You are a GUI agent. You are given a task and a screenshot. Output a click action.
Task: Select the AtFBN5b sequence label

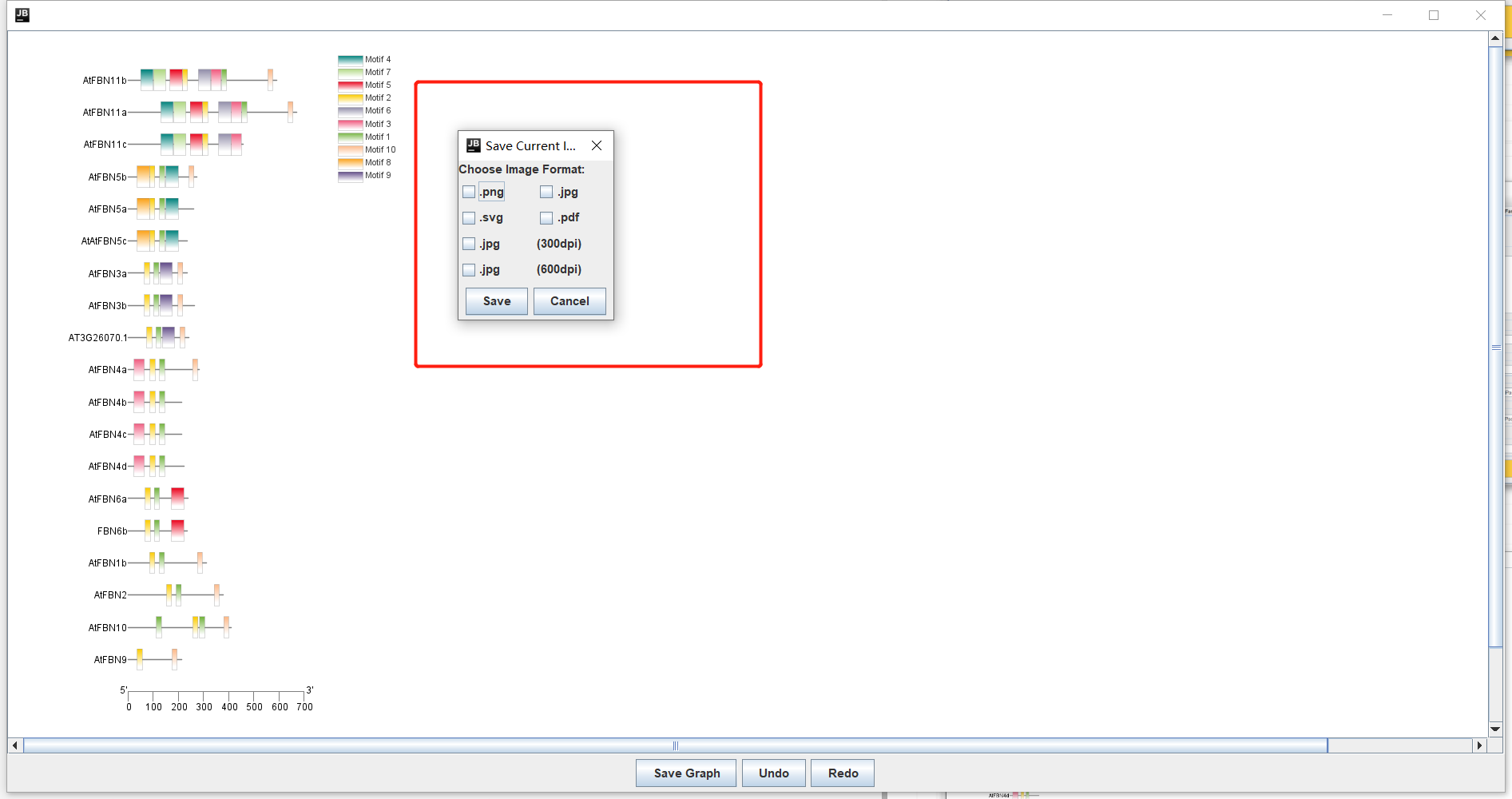click(x=108, y=177)
